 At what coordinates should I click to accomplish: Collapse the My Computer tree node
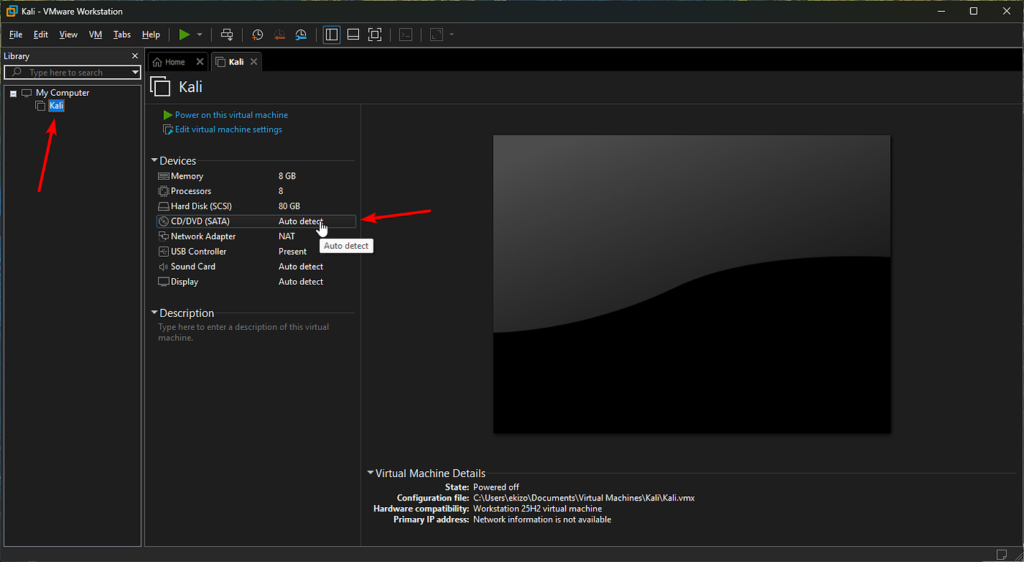(x=13, y=93)
